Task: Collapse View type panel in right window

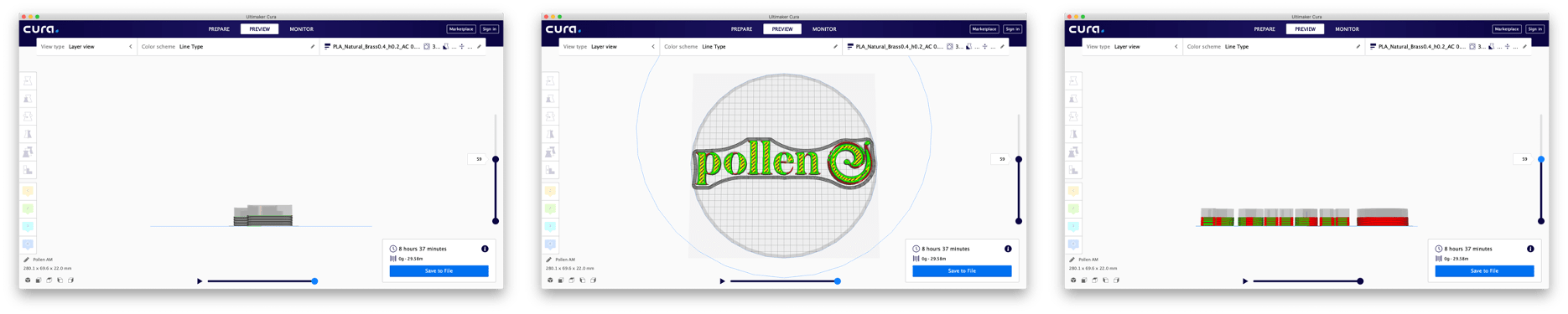Action: [1176, 47]
